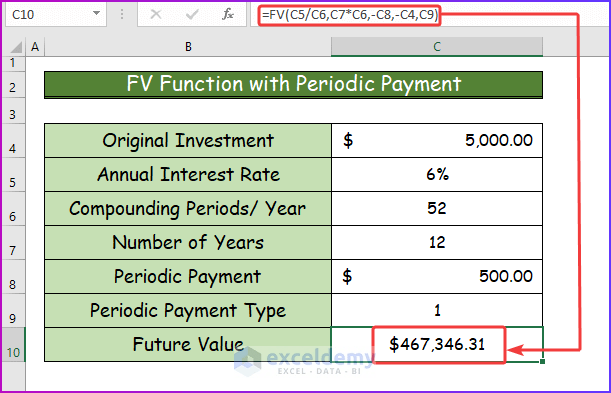The height and width of the screenshot is (393, 611).
Task: Select row 6 header
Action: point(13,209)
